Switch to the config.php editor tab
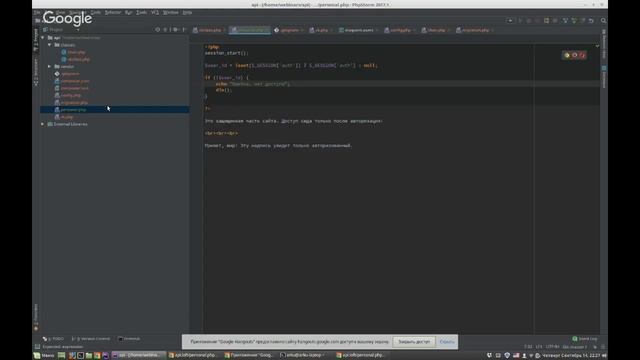 point(400,30)
